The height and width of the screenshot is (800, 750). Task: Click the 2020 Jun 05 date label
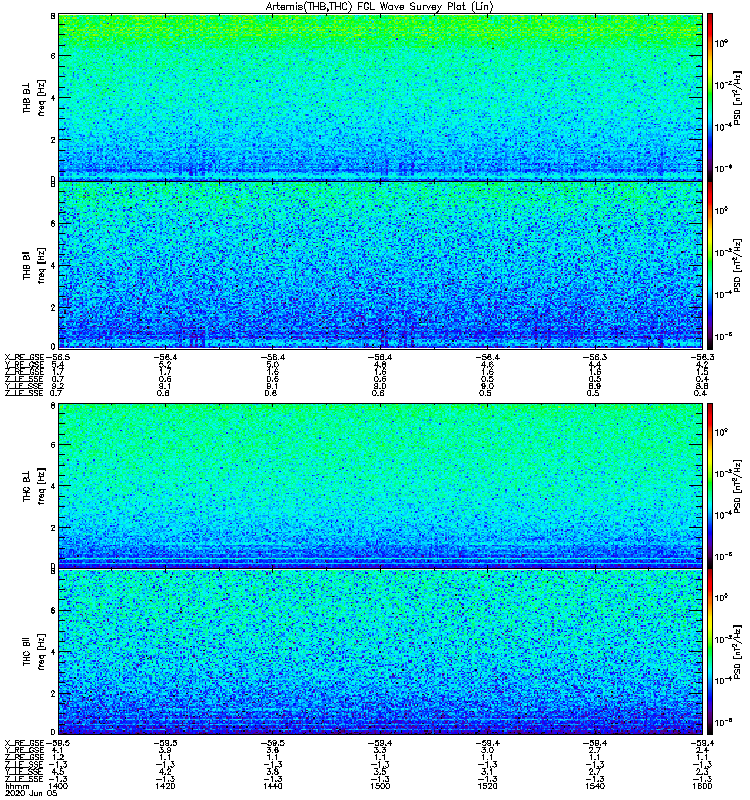(x=31, y=794)
